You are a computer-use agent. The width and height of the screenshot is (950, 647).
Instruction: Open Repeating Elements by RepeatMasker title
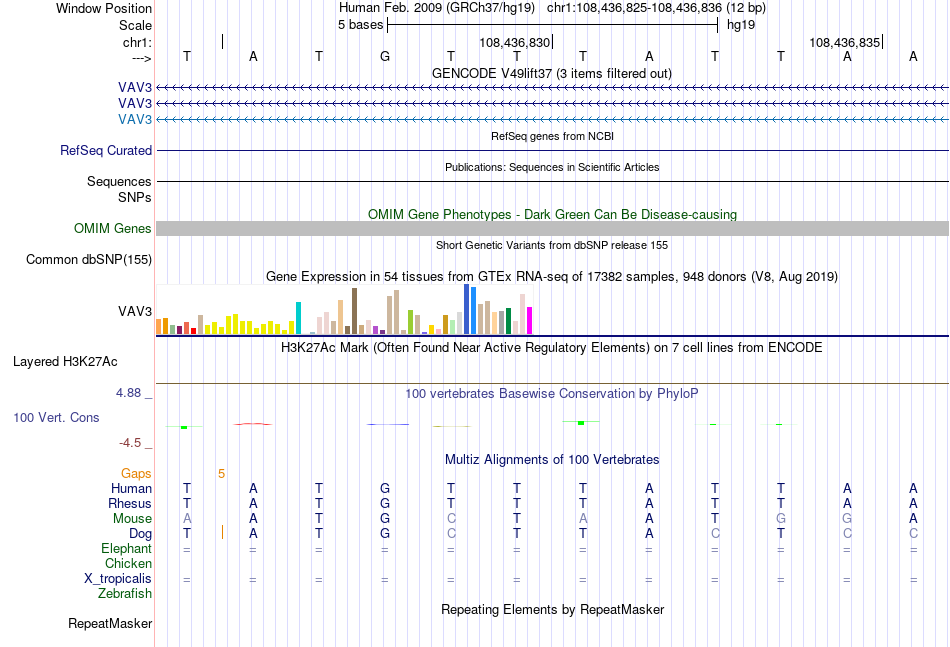[x=552, y=610]
